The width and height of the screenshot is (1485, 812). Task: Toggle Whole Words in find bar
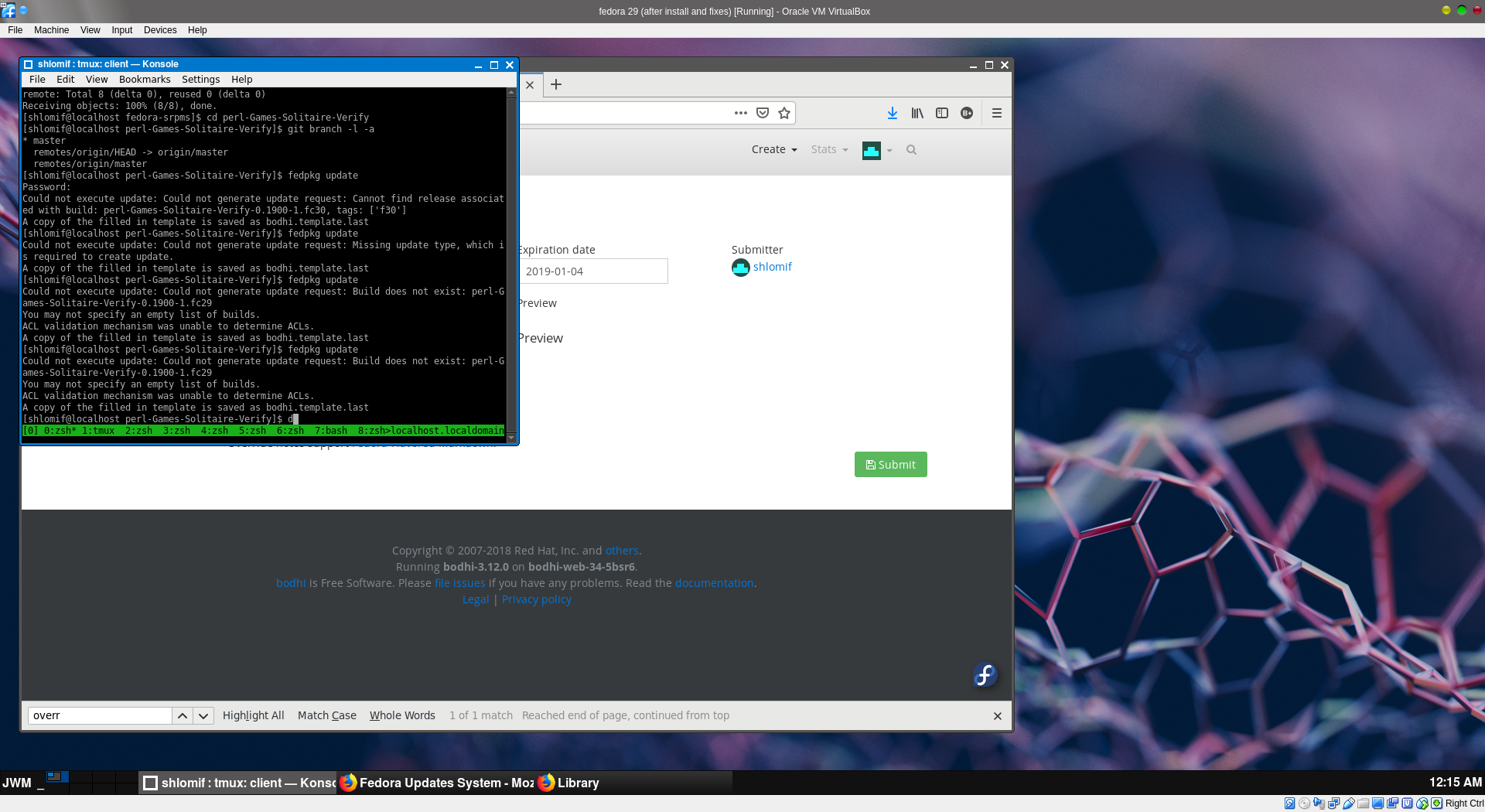pyautogui.click(x=402, y=716)
